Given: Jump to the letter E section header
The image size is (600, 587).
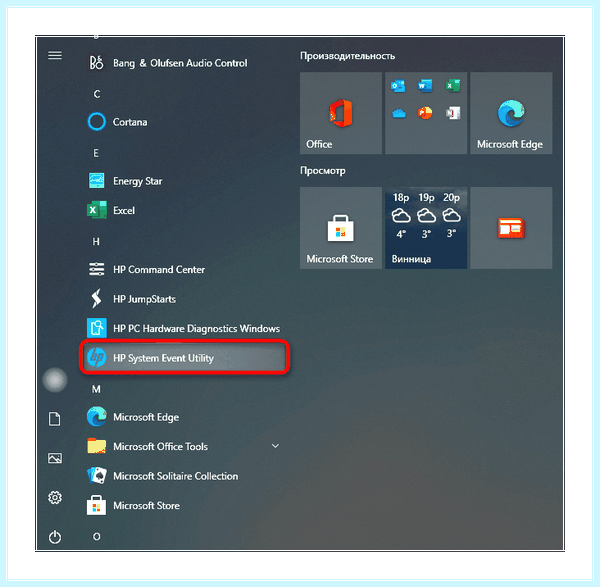Looking at the screenshot, I should pyautogui.click(x=96, y=153).
